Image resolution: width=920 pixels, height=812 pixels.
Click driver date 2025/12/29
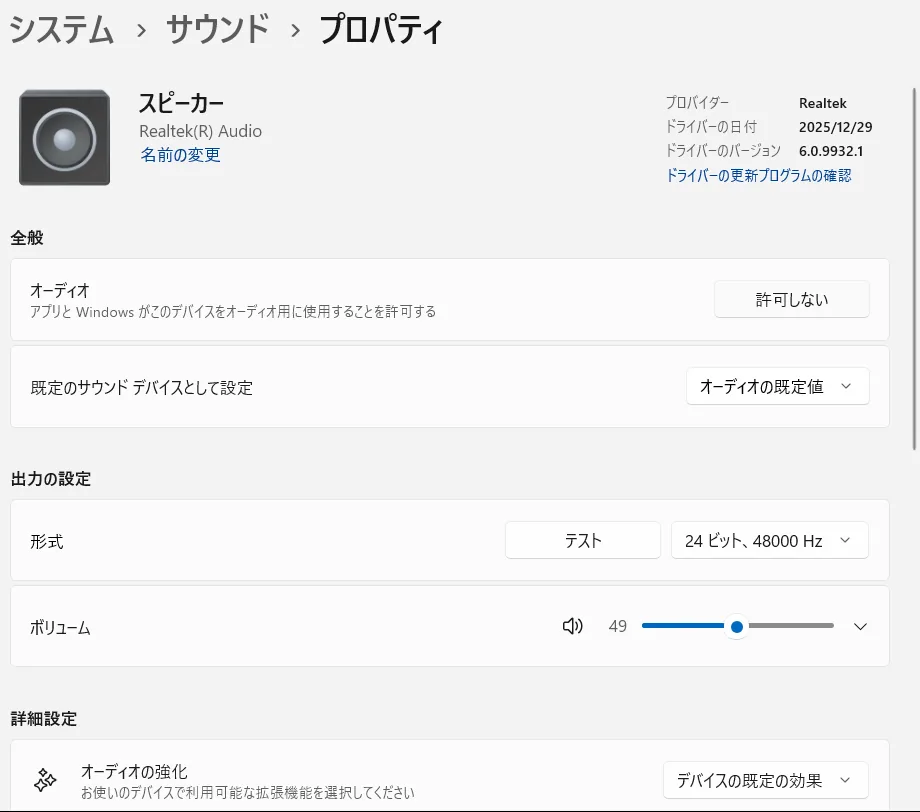click(x=836, y=127)
